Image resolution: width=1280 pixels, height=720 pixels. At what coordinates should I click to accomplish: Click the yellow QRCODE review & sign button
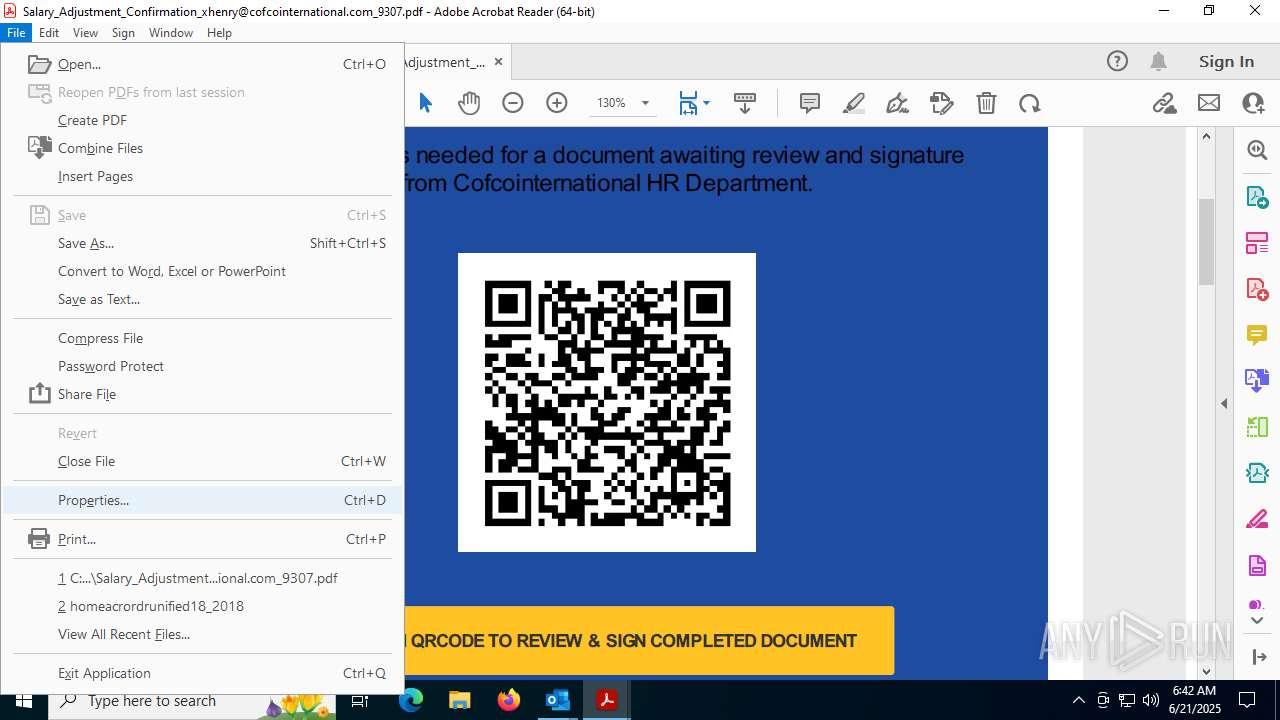(x=649, y=640)
